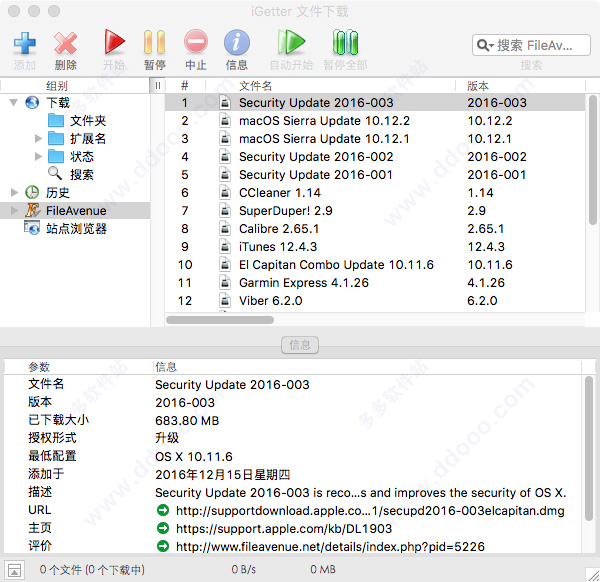
Task: Click the 中止 stop toolbar icon
Action: [196, 42]
